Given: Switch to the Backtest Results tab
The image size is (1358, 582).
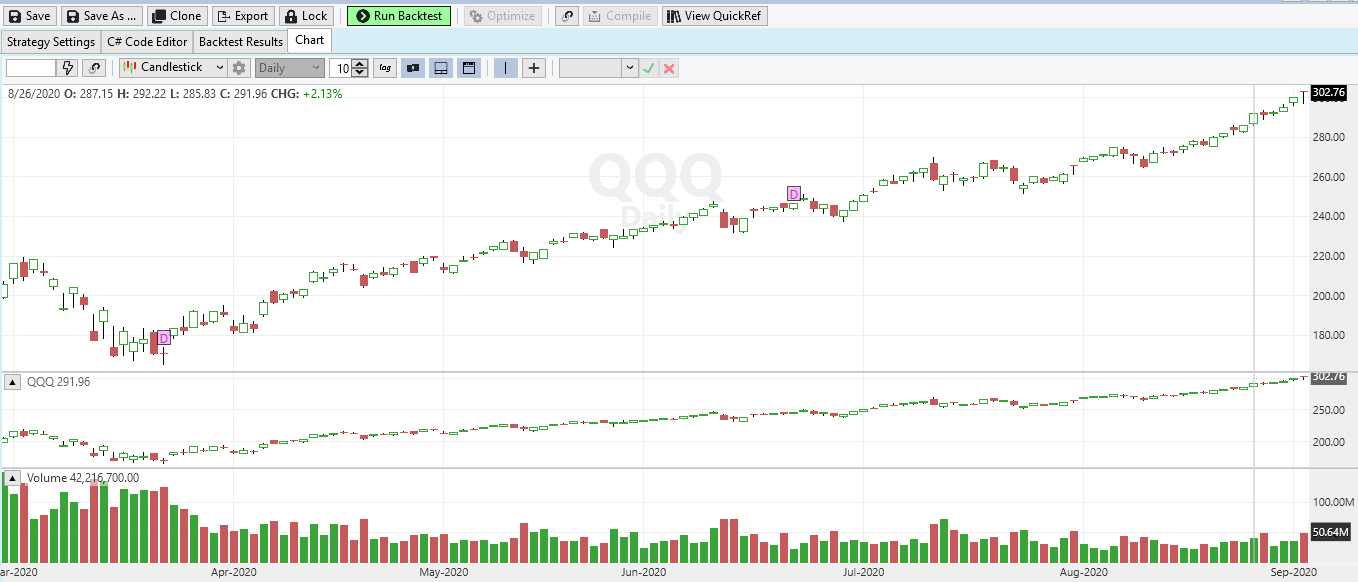Looking at the screenshot, I should pyautogui.click(x=240, y=42).
